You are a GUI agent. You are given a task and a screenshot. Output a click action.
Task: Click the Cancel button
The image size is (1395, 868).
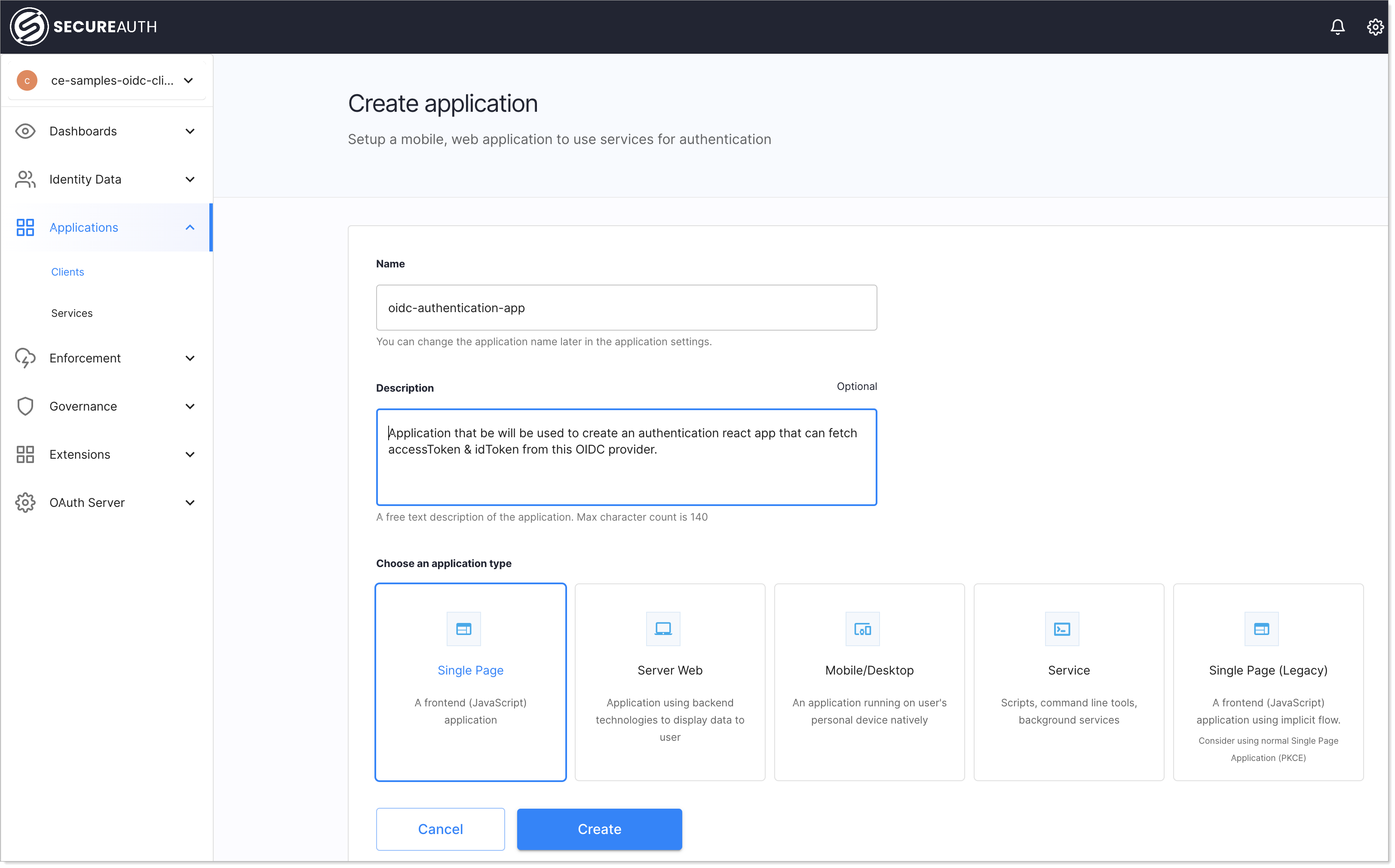pos(440,830)
